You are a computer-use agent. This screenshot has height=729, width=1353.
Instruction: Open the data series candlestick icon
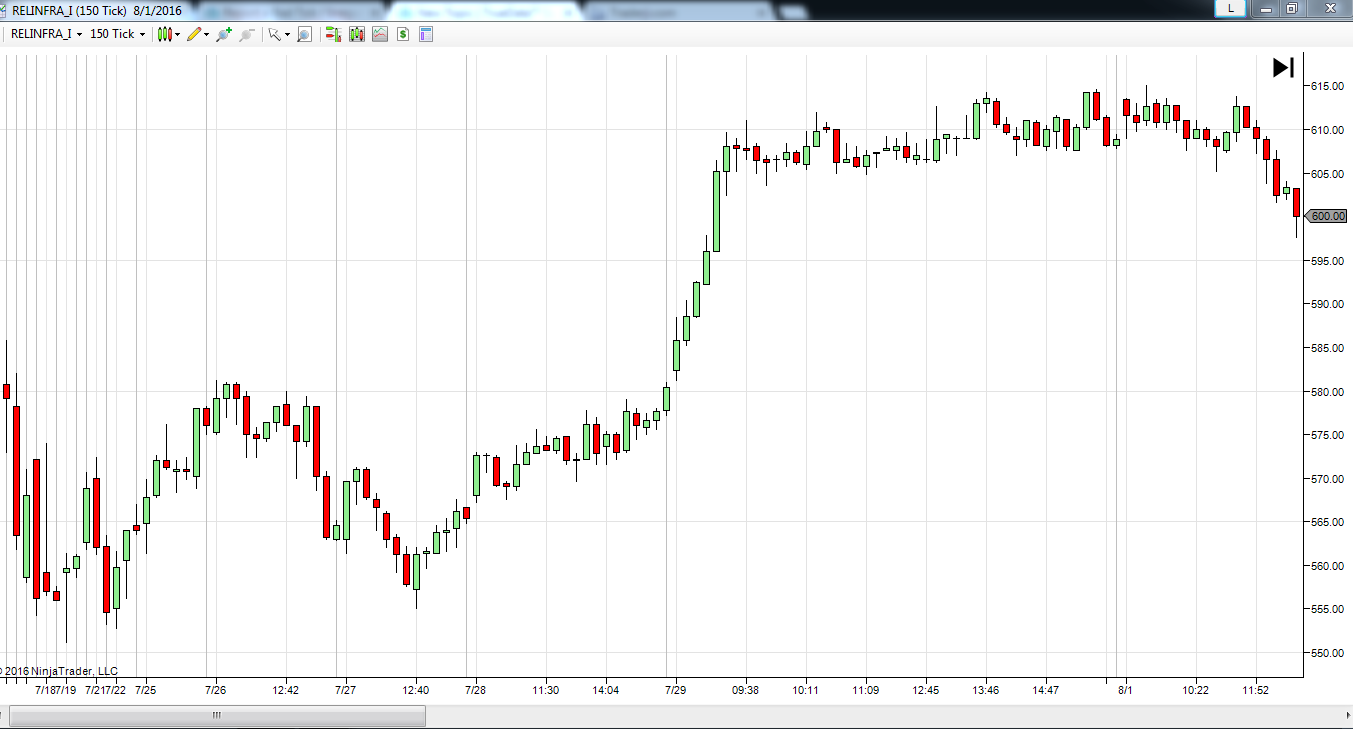click(356, 34)
